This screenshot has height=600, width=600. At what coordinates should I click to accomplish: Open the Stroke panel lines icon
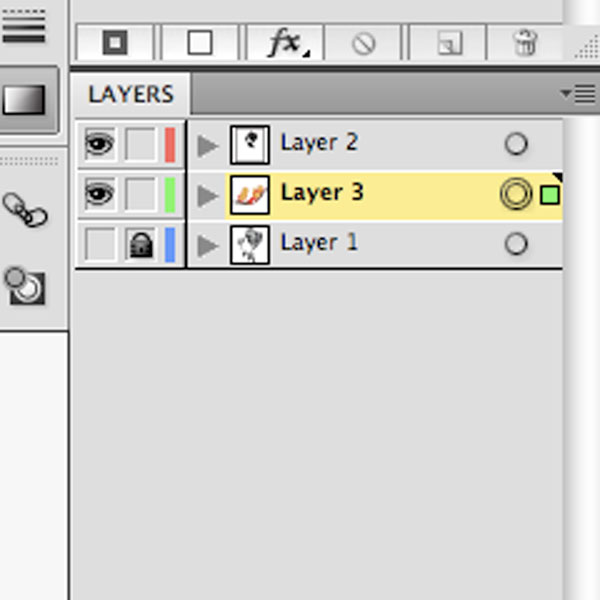pyautogui.click(x=24, y=26)
